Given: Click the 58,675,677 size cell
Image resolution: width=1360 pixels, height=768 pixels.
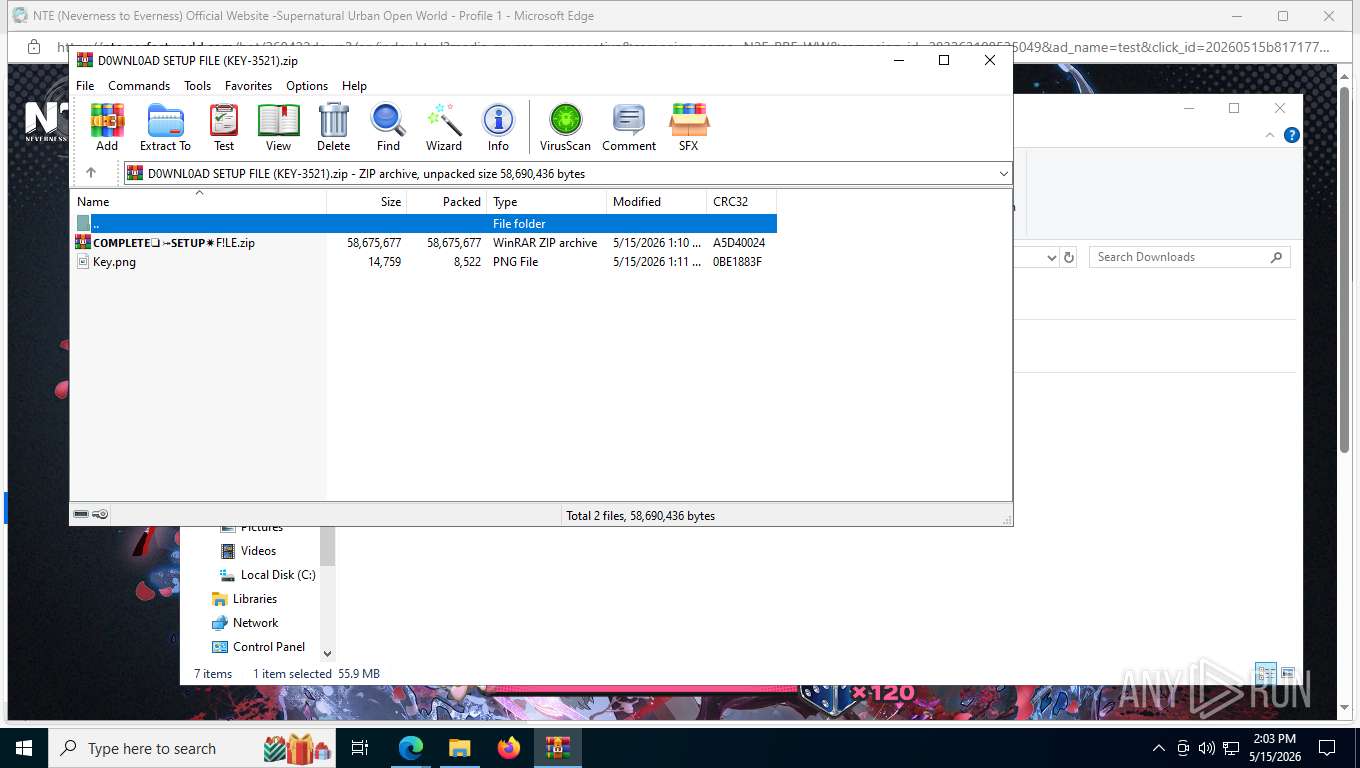Looking at the screenshot, I should [x=374, y=242].
